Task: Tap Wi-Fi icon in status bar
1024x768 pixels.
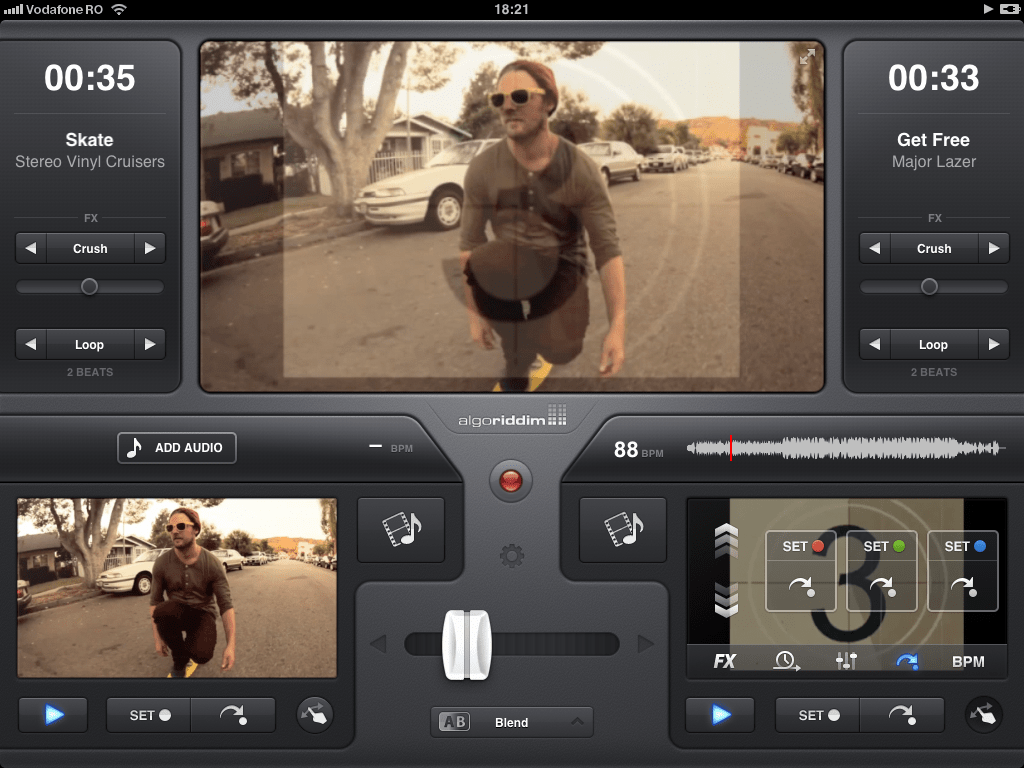Action: (x=118, y=9)
